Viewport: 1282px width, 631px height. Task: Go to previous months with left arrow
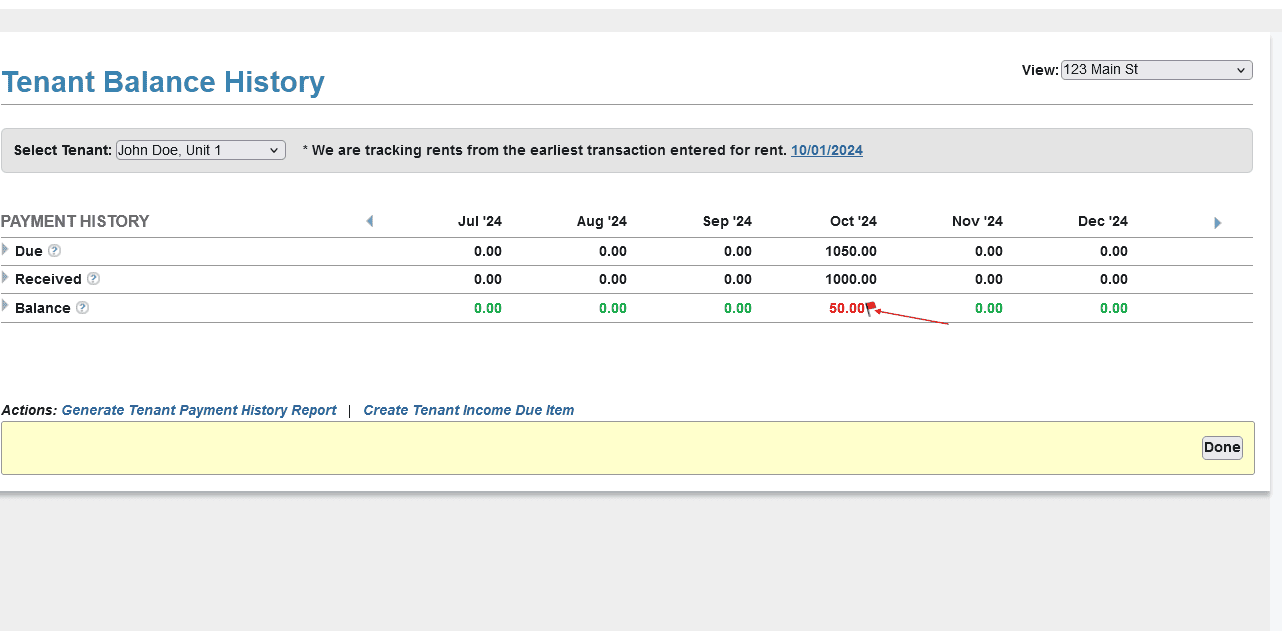(369, 221)
